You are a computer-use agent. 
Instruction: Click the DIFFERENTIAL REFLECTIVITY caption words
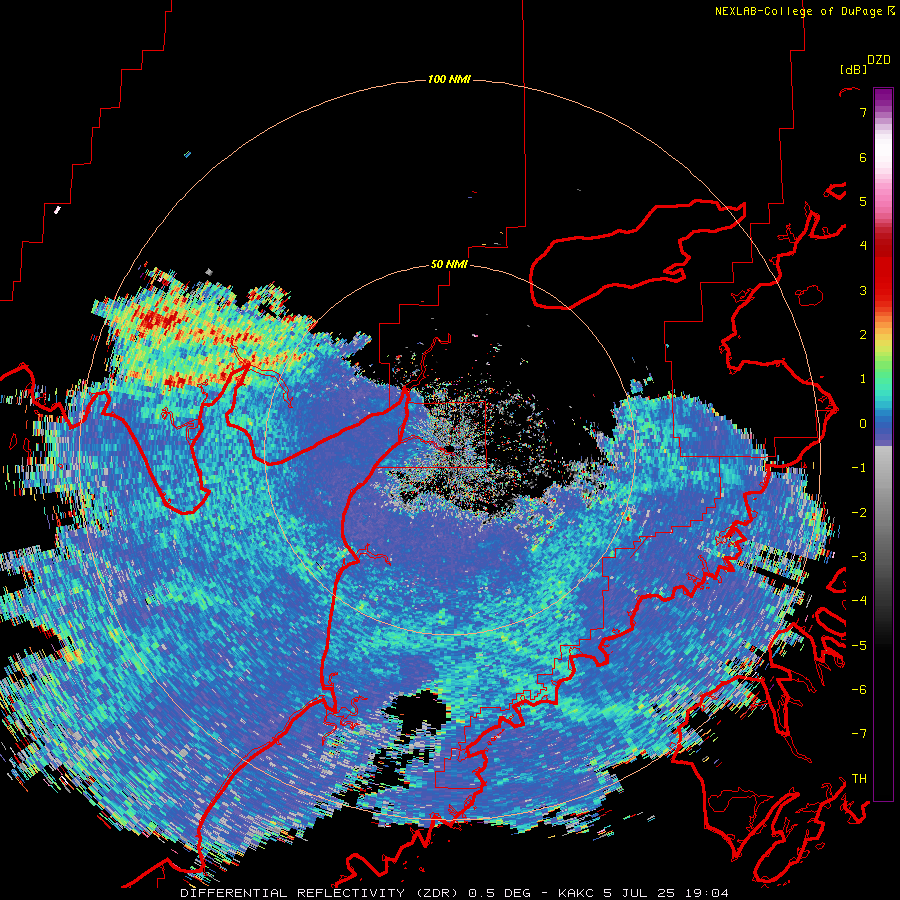tap(293, 893)
